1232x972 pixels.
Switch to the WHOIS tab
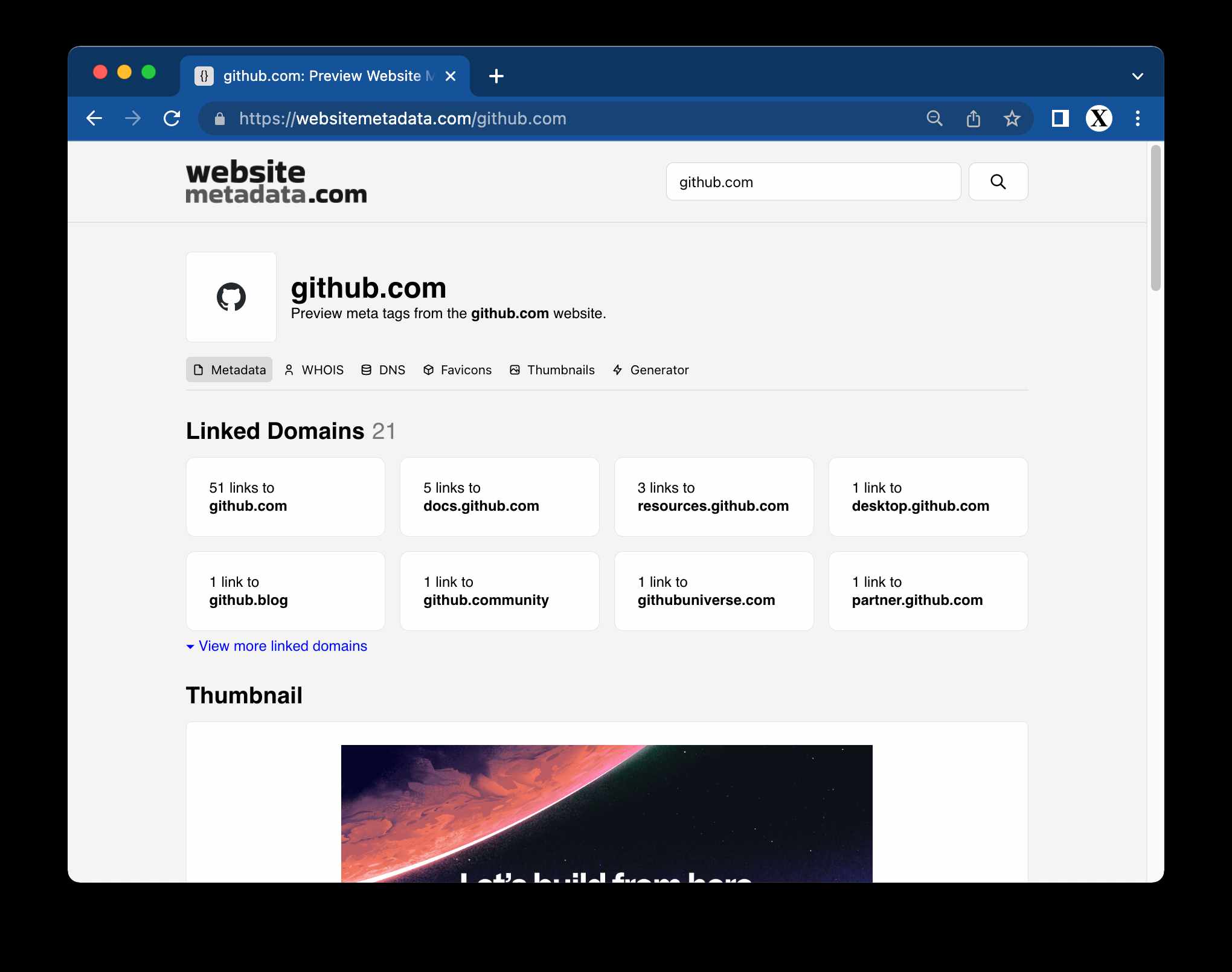(314, 370)
